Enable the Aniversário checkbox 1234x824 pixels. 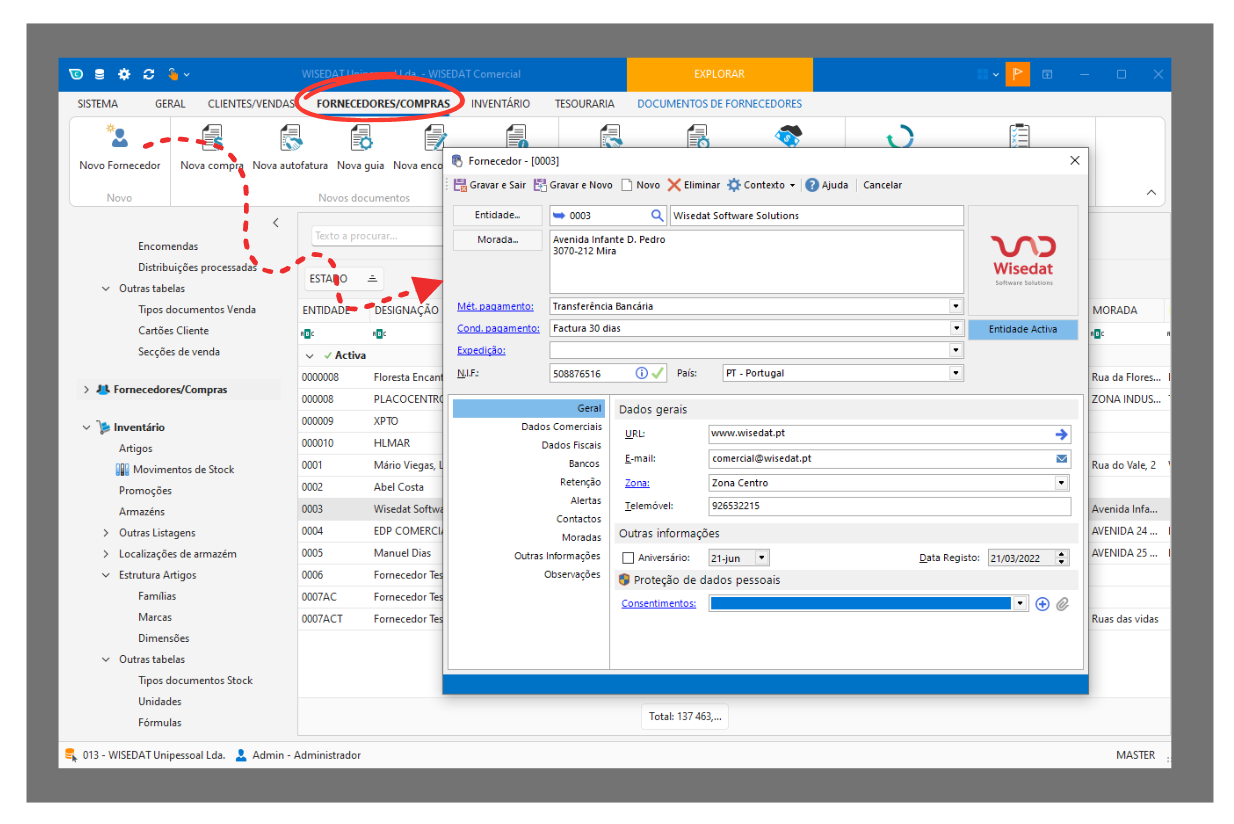(x=628, y=558)
